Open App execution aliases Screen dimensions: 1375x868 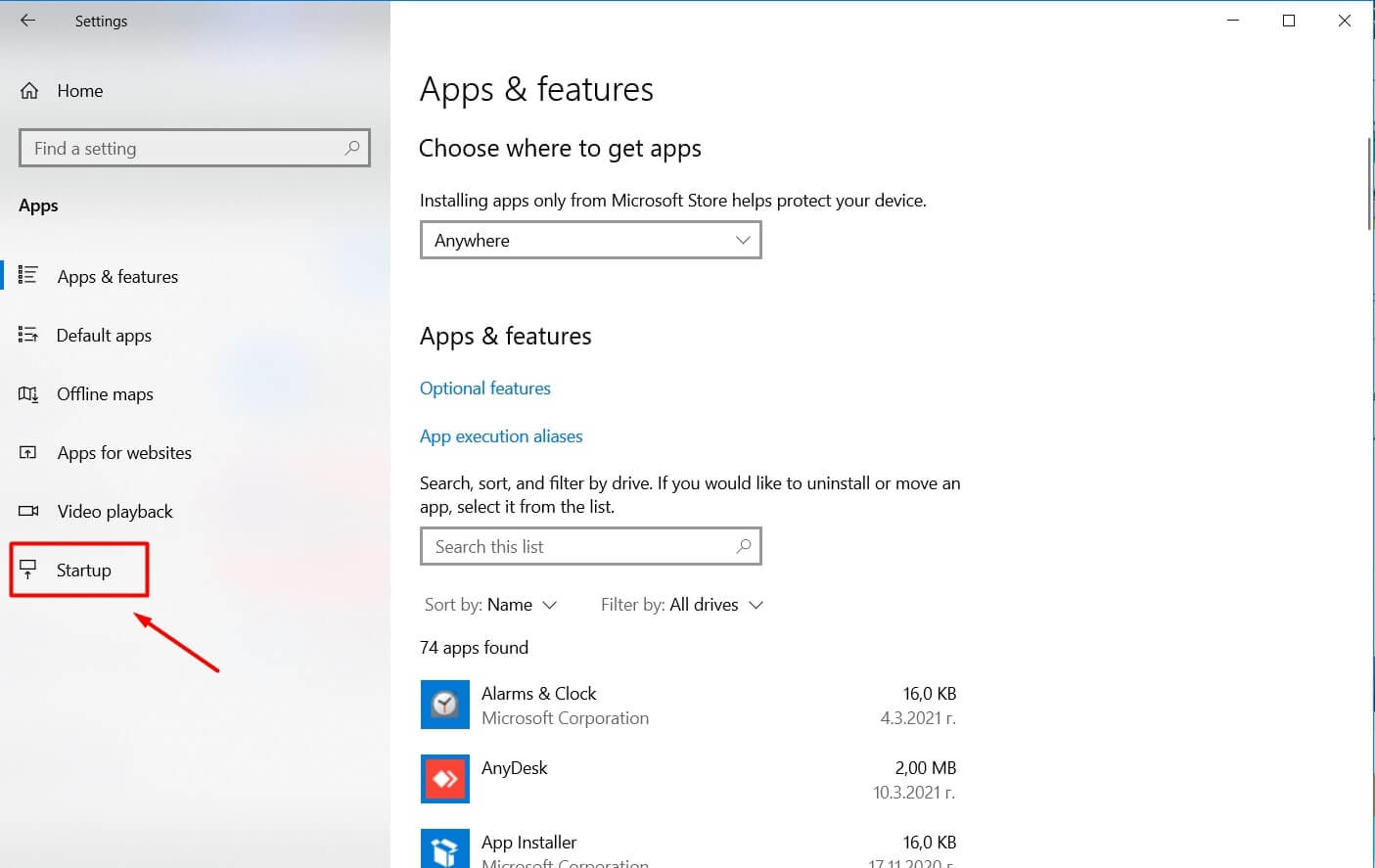click(x=501, y=435)
